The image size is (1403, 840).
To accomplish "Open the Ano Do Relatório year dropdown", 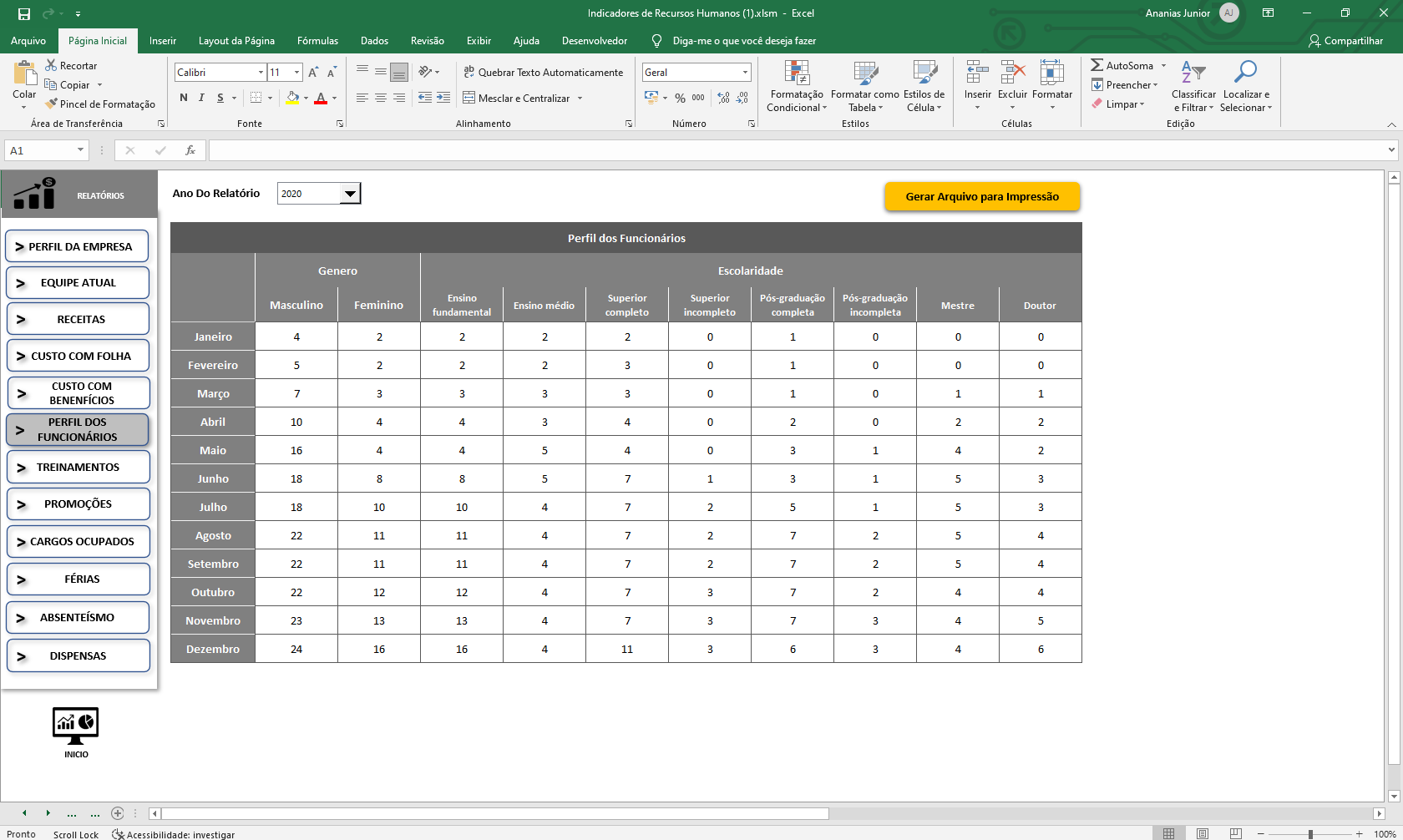I will [351, 194].
